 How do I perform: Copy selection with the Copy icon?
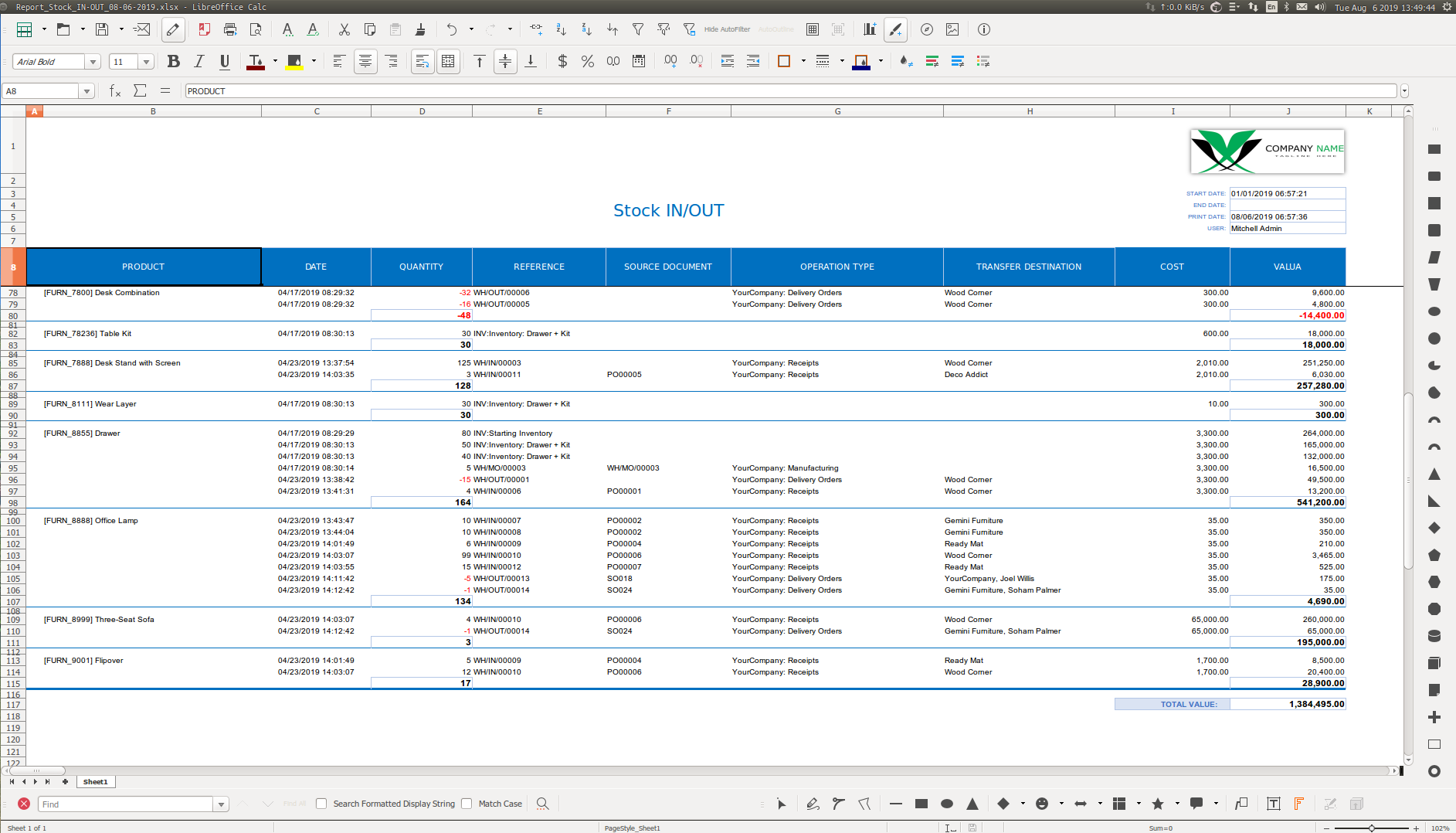tap(370, 29)
